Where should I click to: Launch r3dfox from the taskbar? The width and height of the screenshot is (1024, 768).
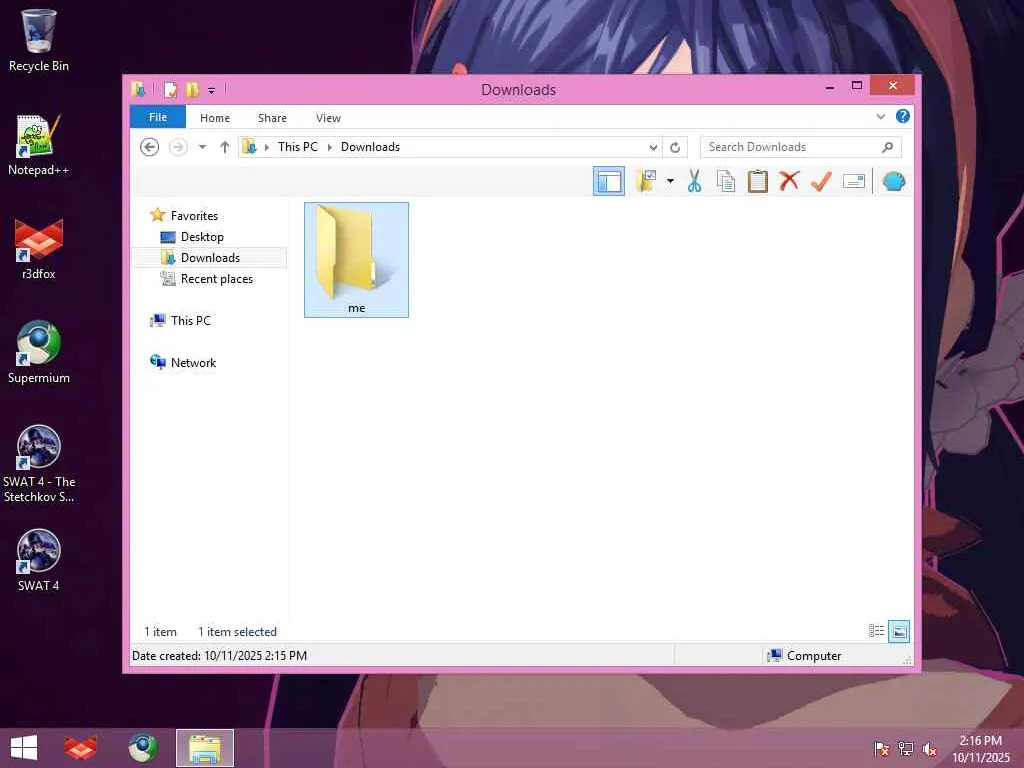tap(80, 748)
